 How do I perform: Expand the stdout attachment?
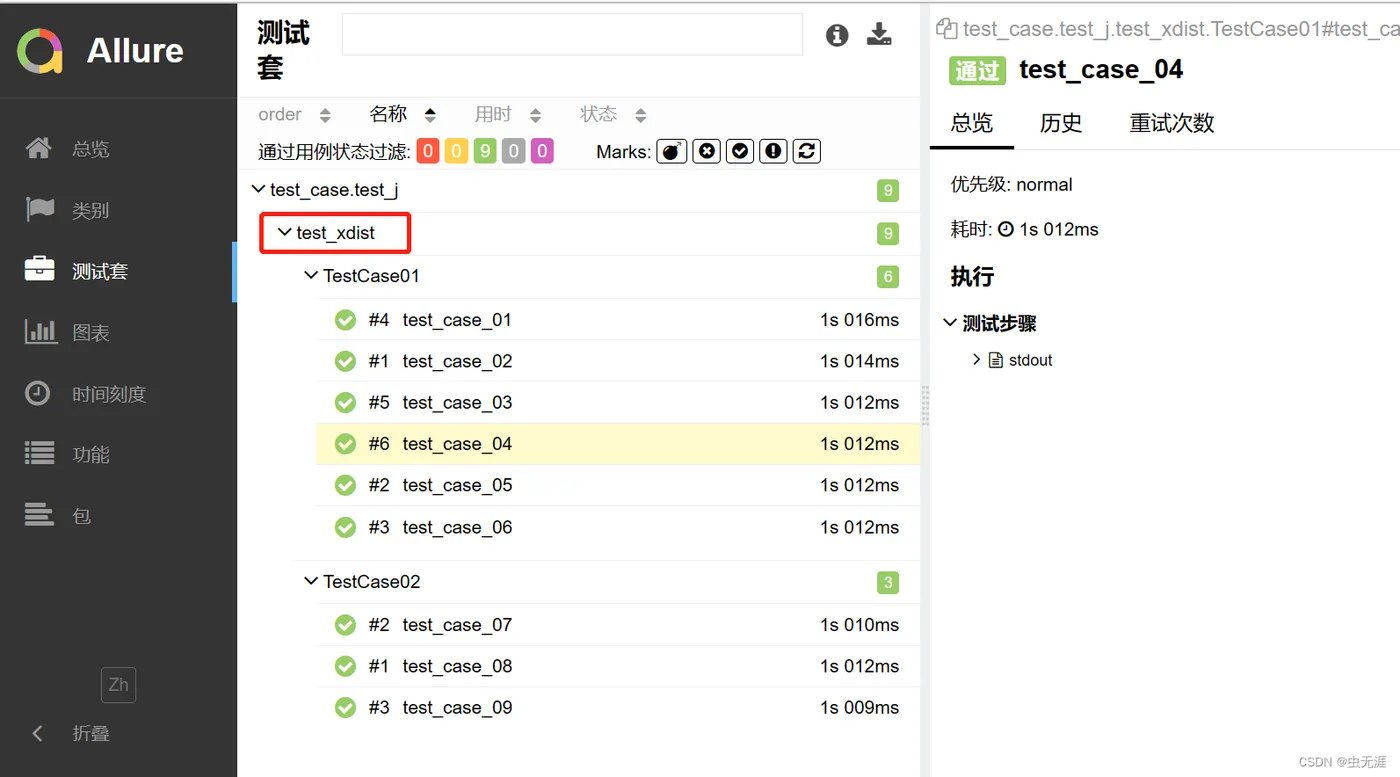coord(1013,360)
